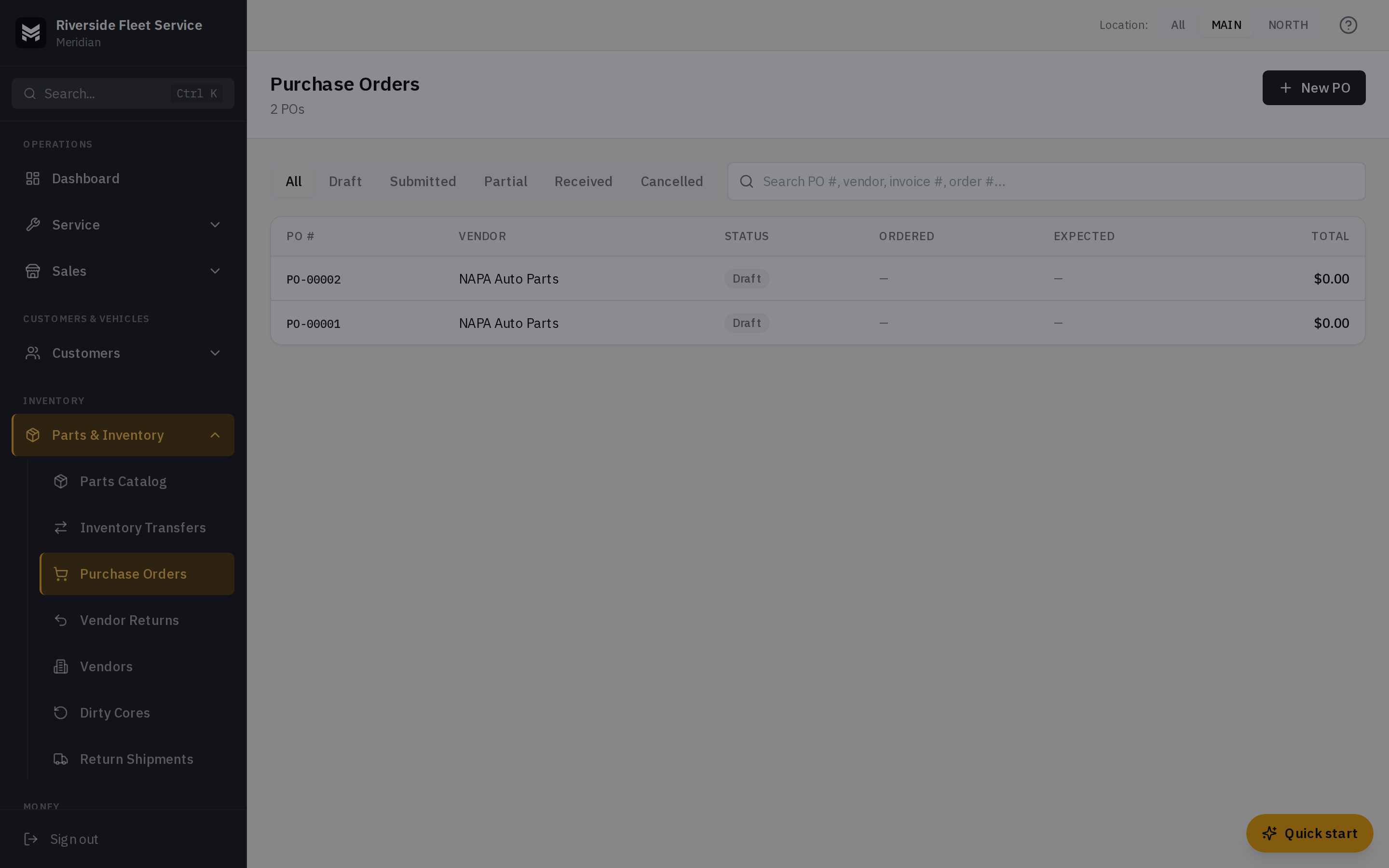The height and width of the screenshot is (868, 1389).
Task: Set location filter to NORTH
Action: coord(1288,25)
